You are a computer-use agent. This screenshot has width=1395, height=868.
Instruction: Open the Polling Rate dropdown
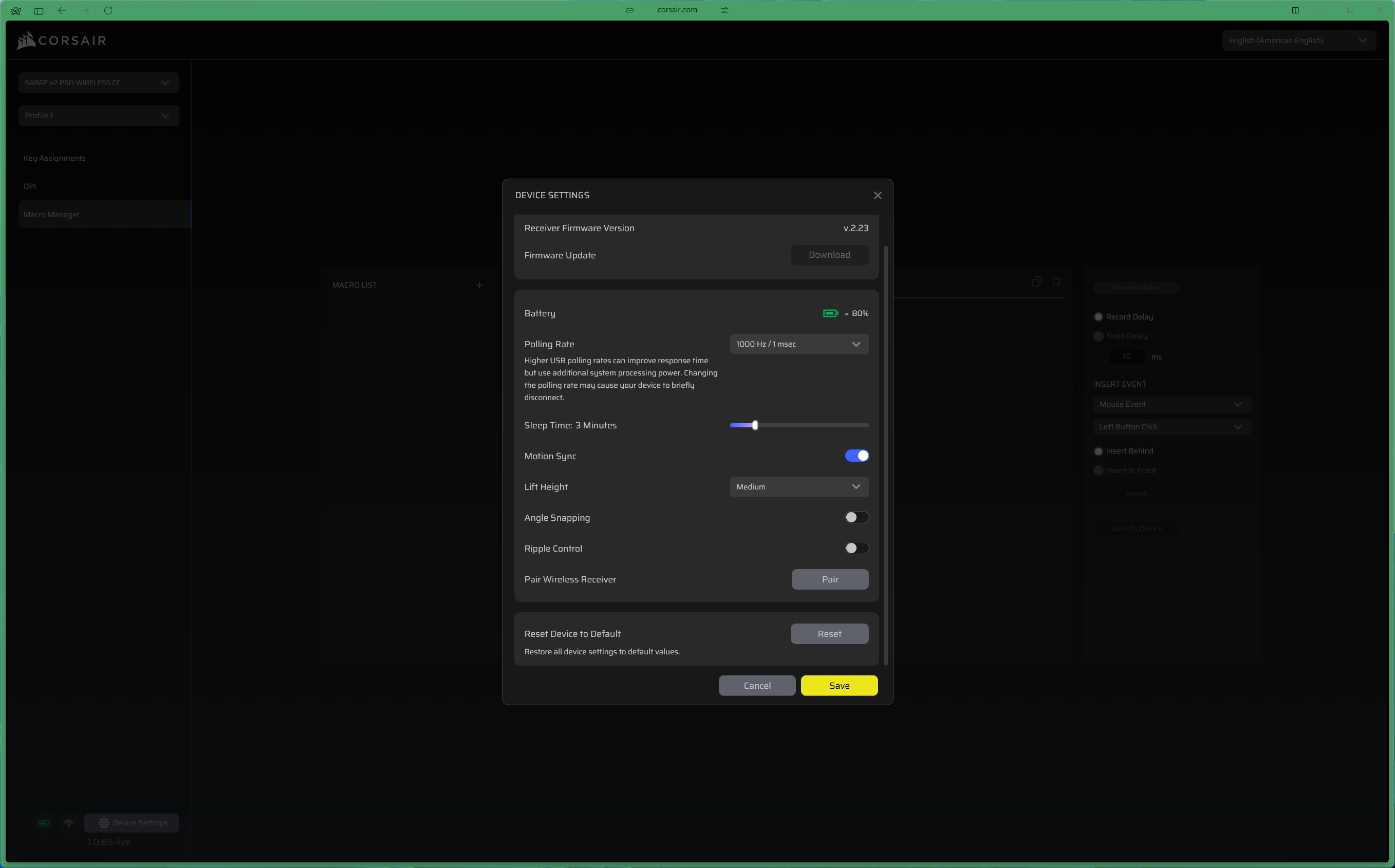tap(798, 344)
